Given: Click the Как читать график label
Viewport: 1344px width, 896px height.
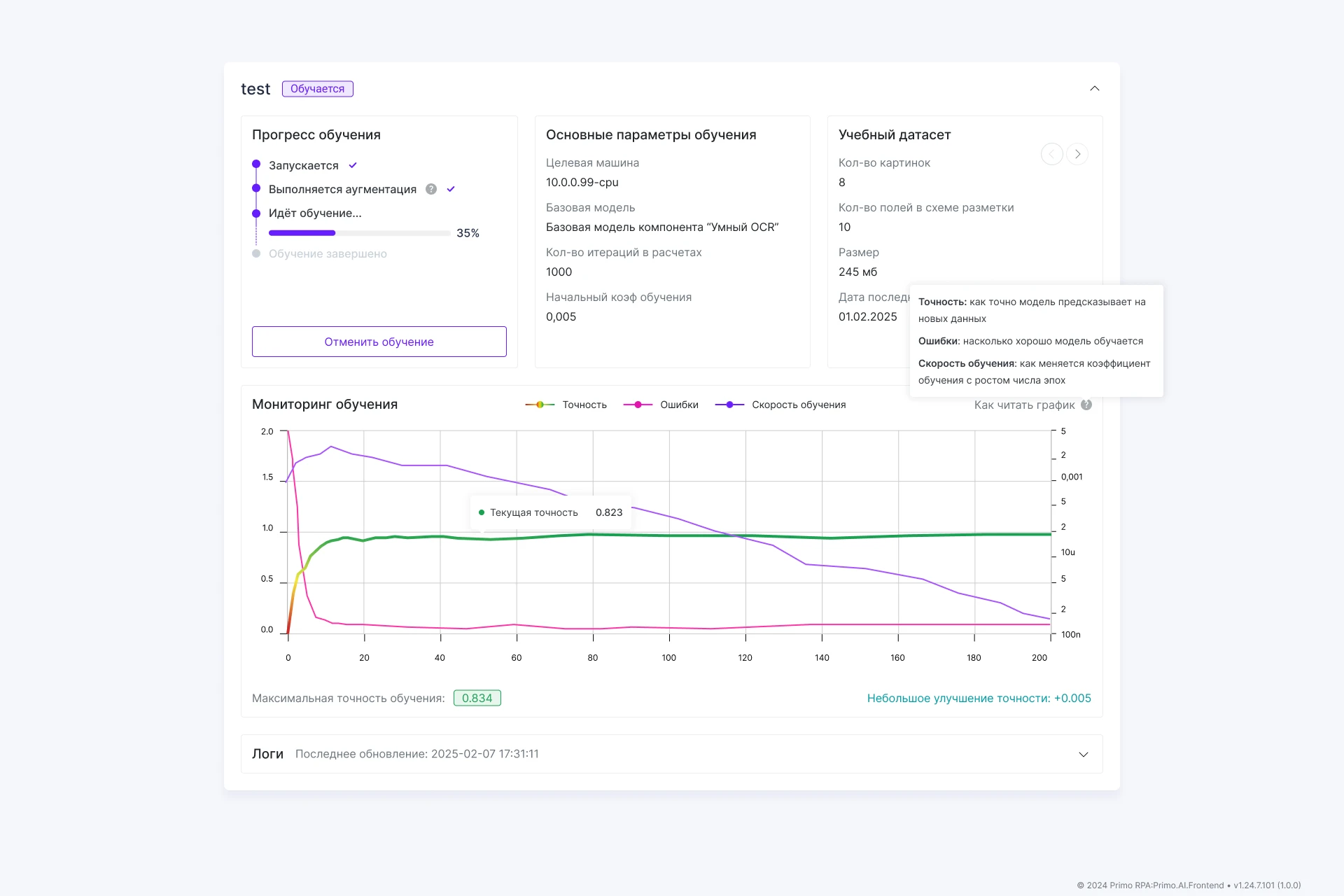Looking at the screenshot, I should [1024, 405].
